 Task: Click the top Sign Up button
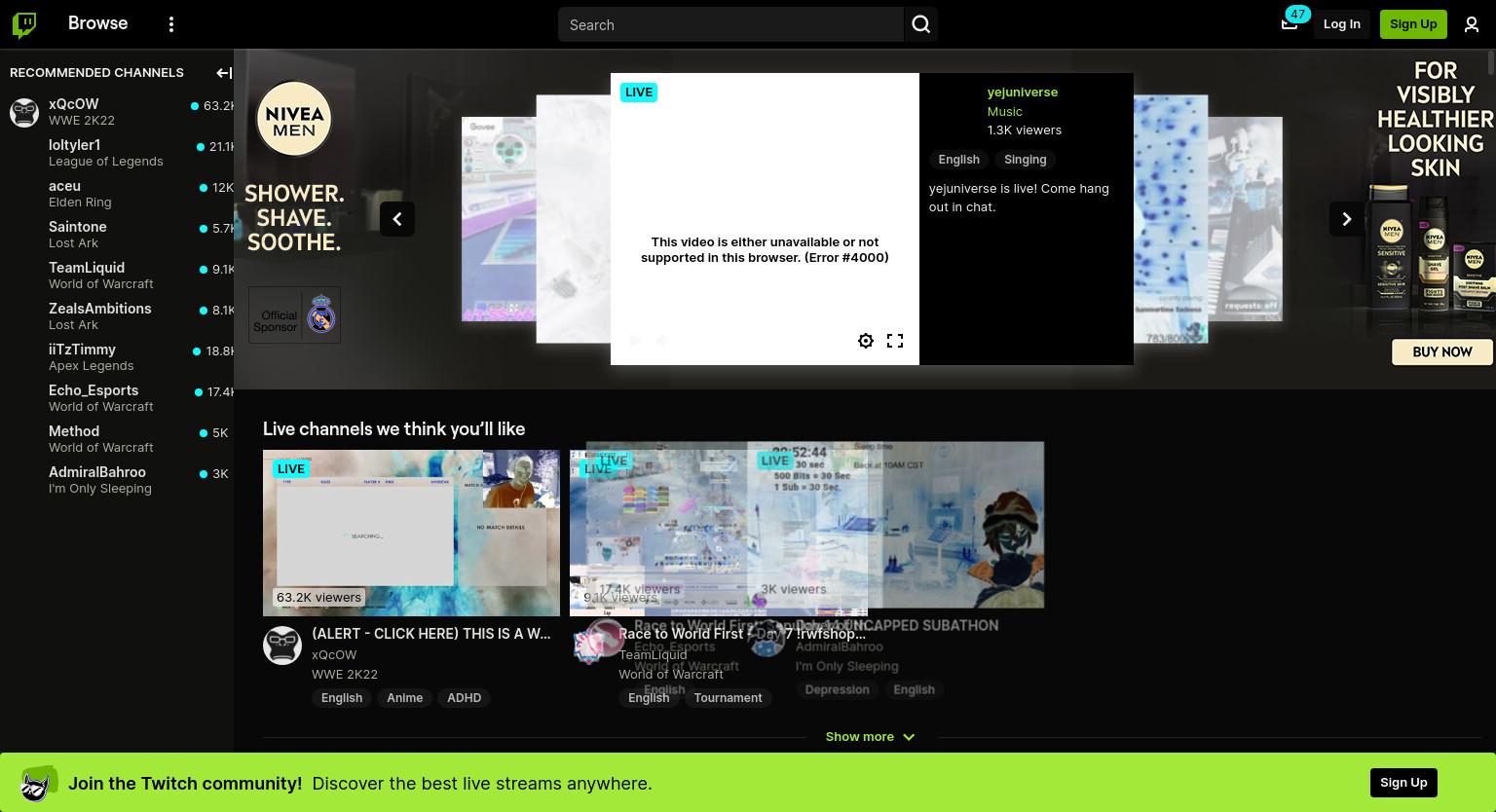tap(1413, 23)
